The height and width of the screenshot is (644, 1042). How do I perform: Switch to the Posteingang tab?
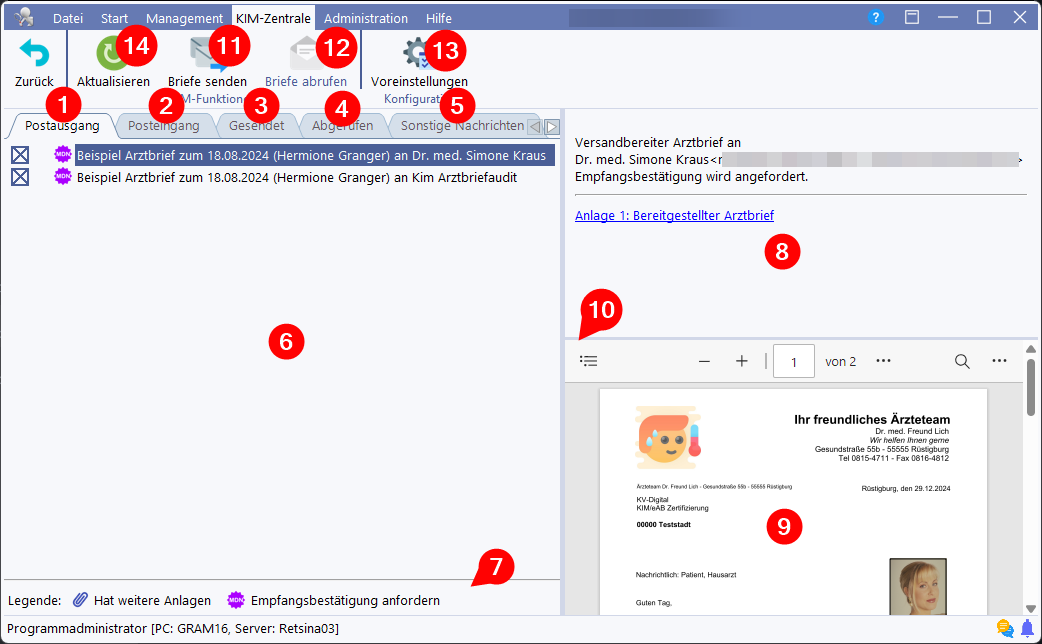point(164,126)
